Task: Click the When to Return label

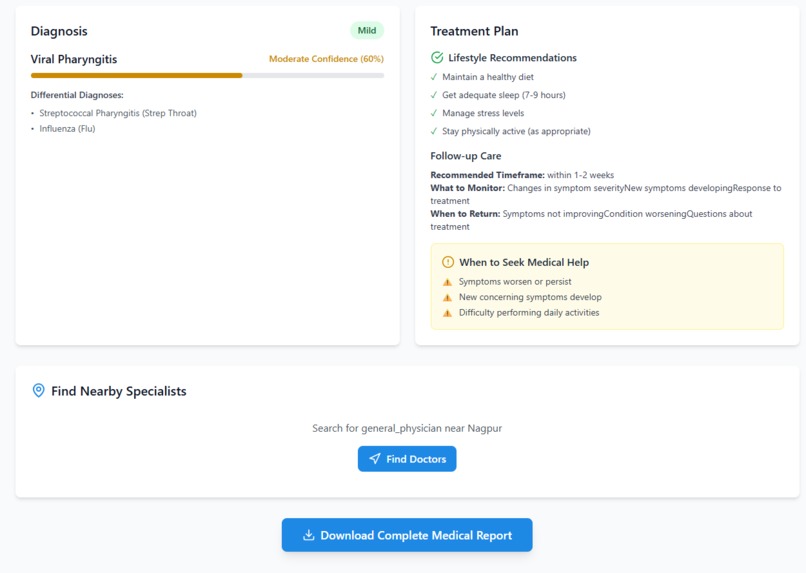Action: click(x=465, y=214)
